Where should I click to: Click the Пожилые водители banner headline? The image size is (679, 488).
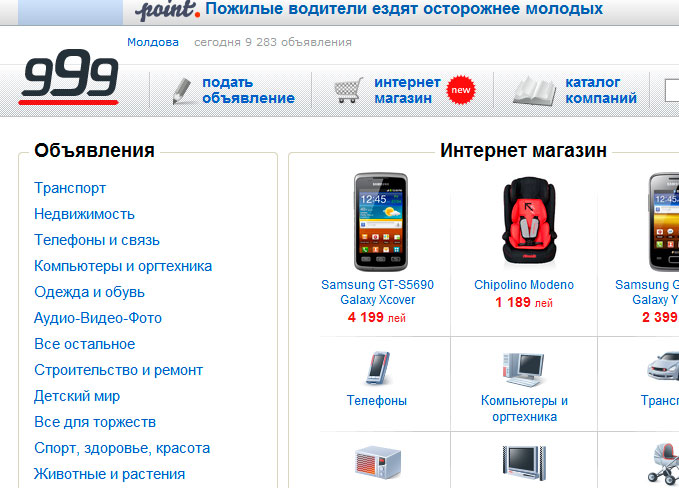404,9
